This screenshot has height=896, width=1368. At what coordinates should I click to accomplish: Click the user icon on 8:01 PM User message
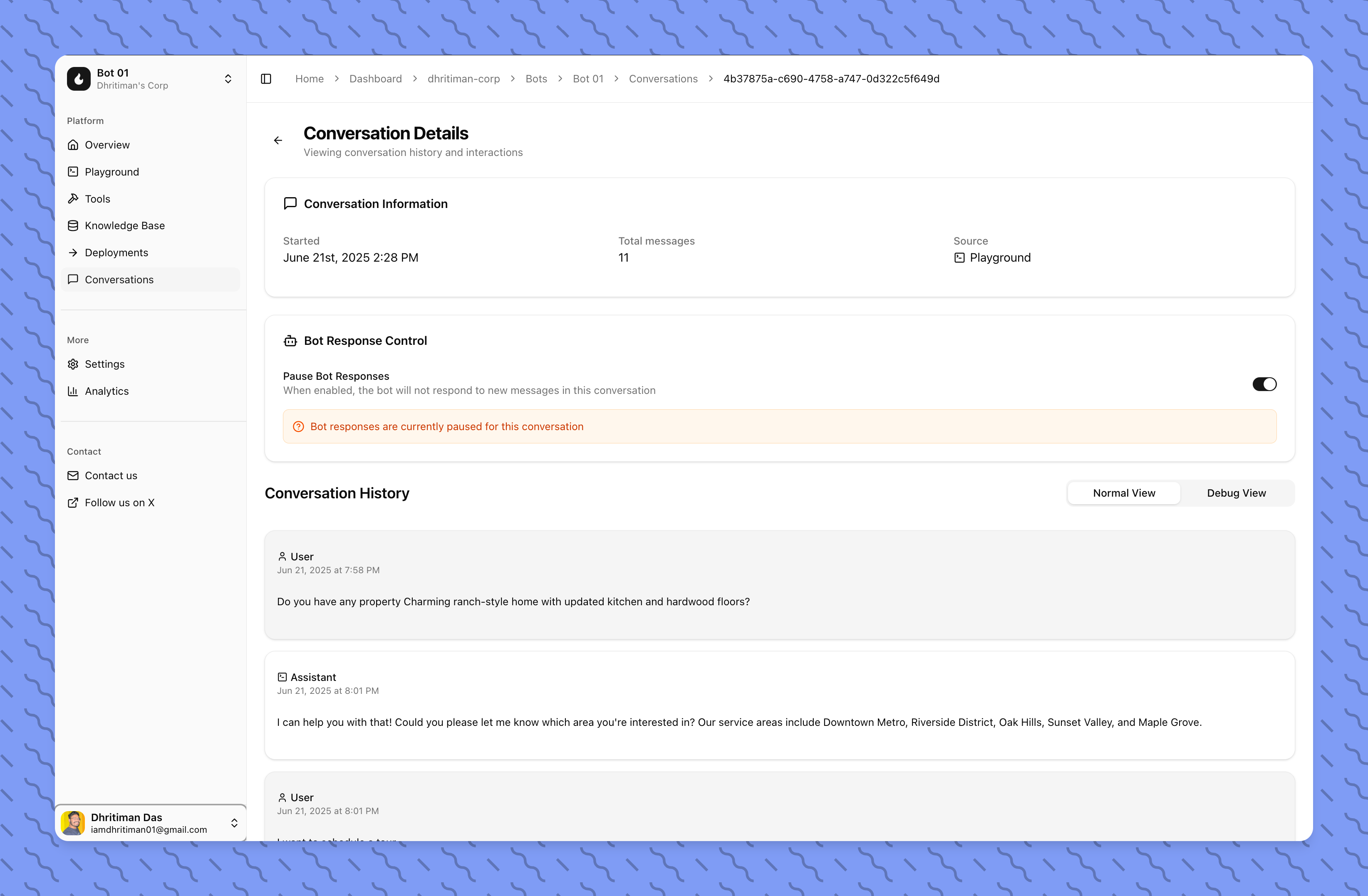click(282, 798)
